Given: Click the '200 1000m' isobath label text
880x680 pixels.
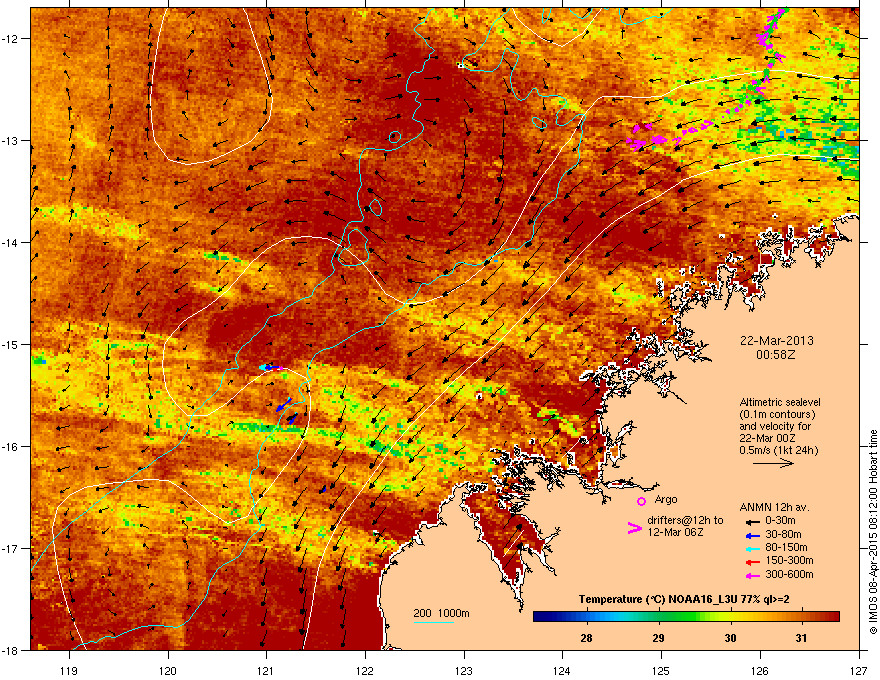Looking at the screenshot, I should (441, 613).
